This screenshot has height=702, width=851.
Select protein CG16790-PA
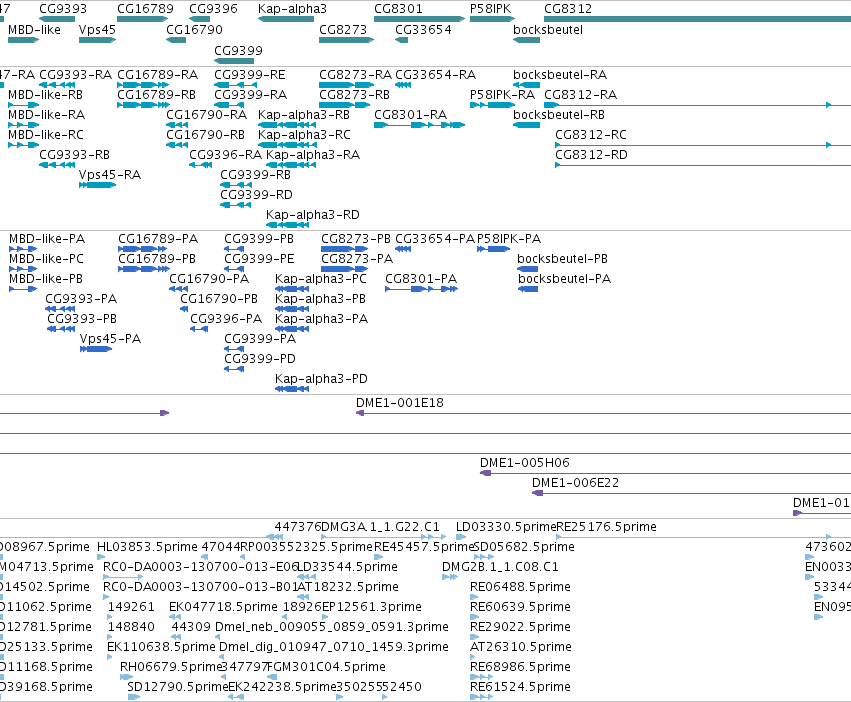pyautogui.click(x=209, y=279)
